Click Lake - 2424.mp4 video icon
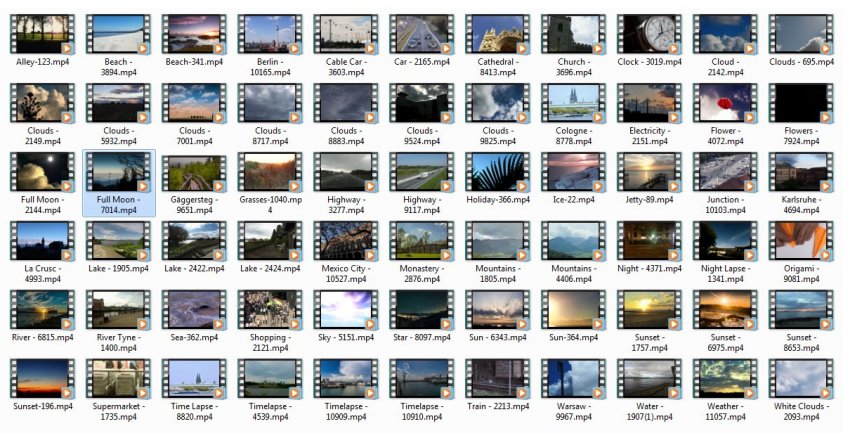 270,241
